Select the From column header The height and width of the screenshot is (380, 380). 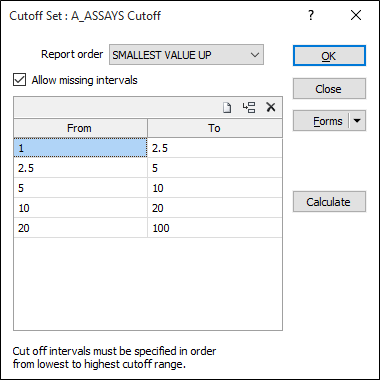pyautogui.click(x=80, y=128)
